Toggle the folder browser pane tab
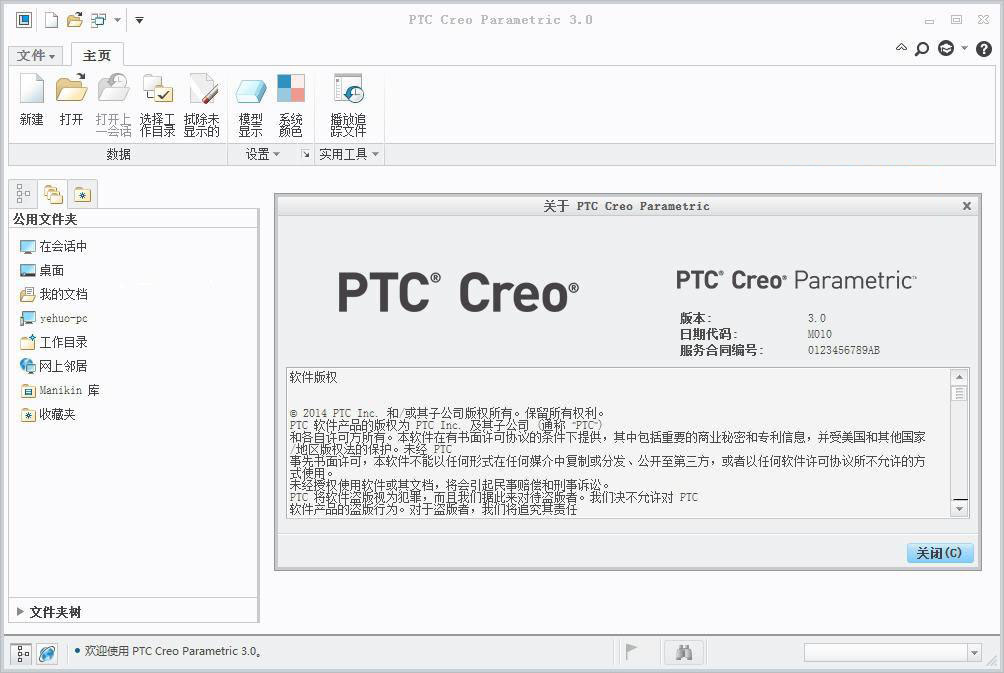Viewport: 1004px width, 673px height. coord(53,193)
